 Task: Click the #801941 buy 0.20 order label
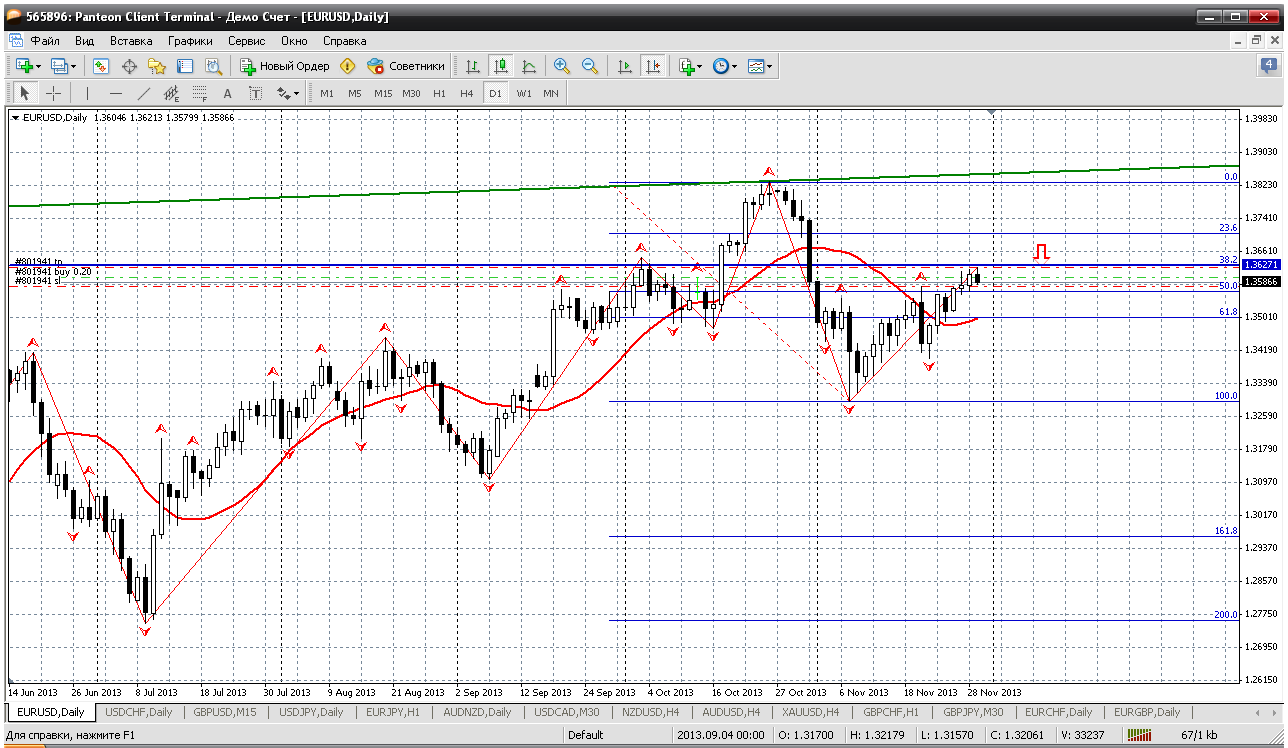point(53,272)
